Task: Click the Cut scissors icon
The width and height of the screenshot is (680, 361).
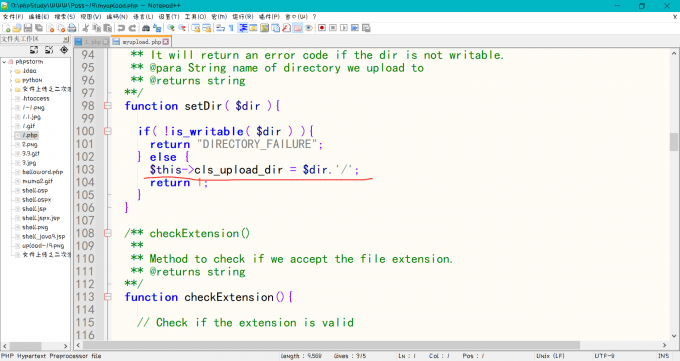Action: pyautogui.click(x=85, y=28)
